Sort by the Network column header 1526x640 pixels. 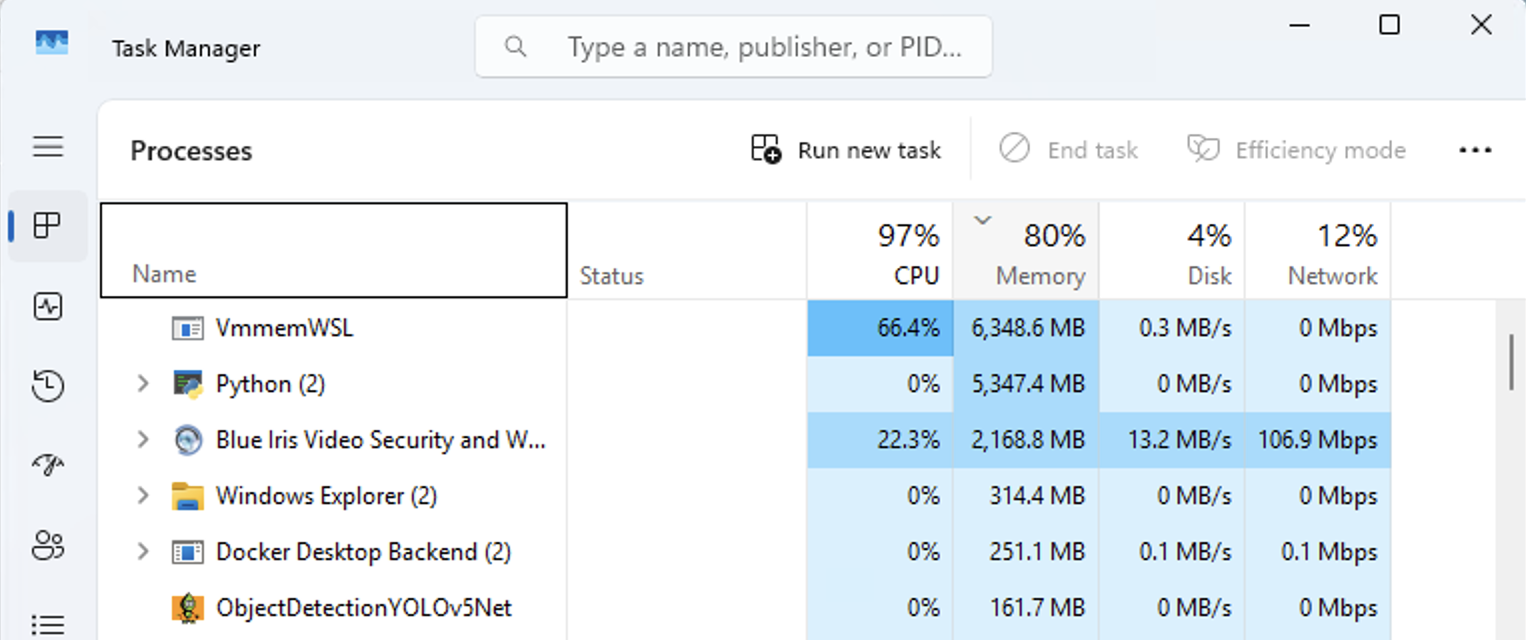tap(1318, 250)
